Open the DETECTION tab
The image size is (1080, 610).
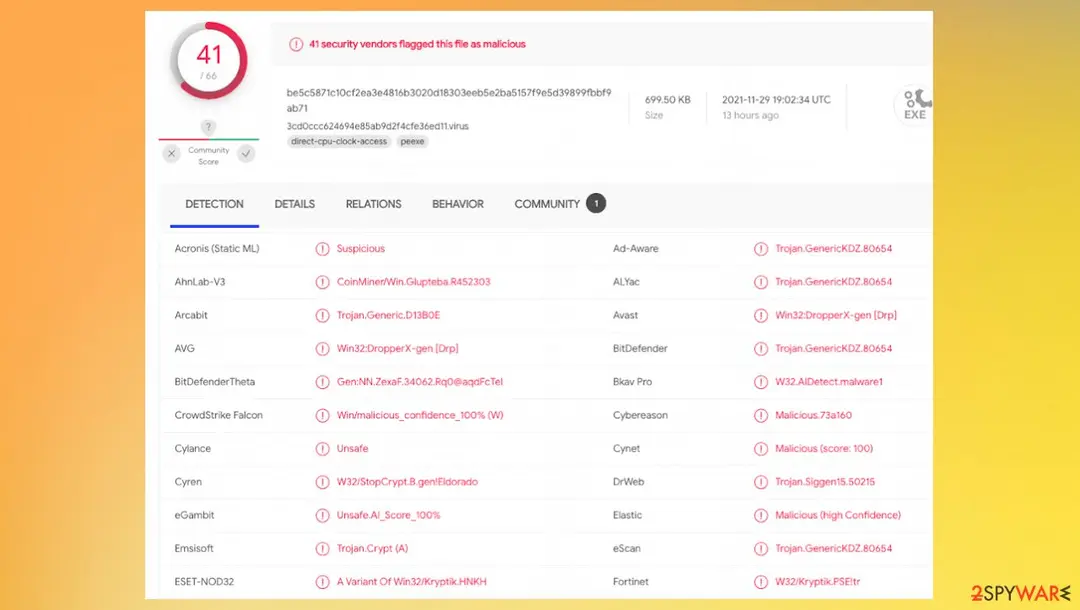(x=214, y=204)
